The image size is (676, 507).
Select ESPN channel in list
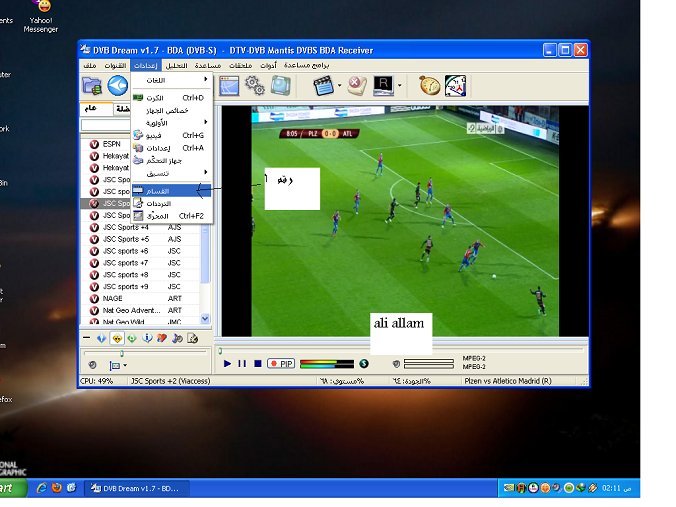pyautogui.click(x=110, y=144)
